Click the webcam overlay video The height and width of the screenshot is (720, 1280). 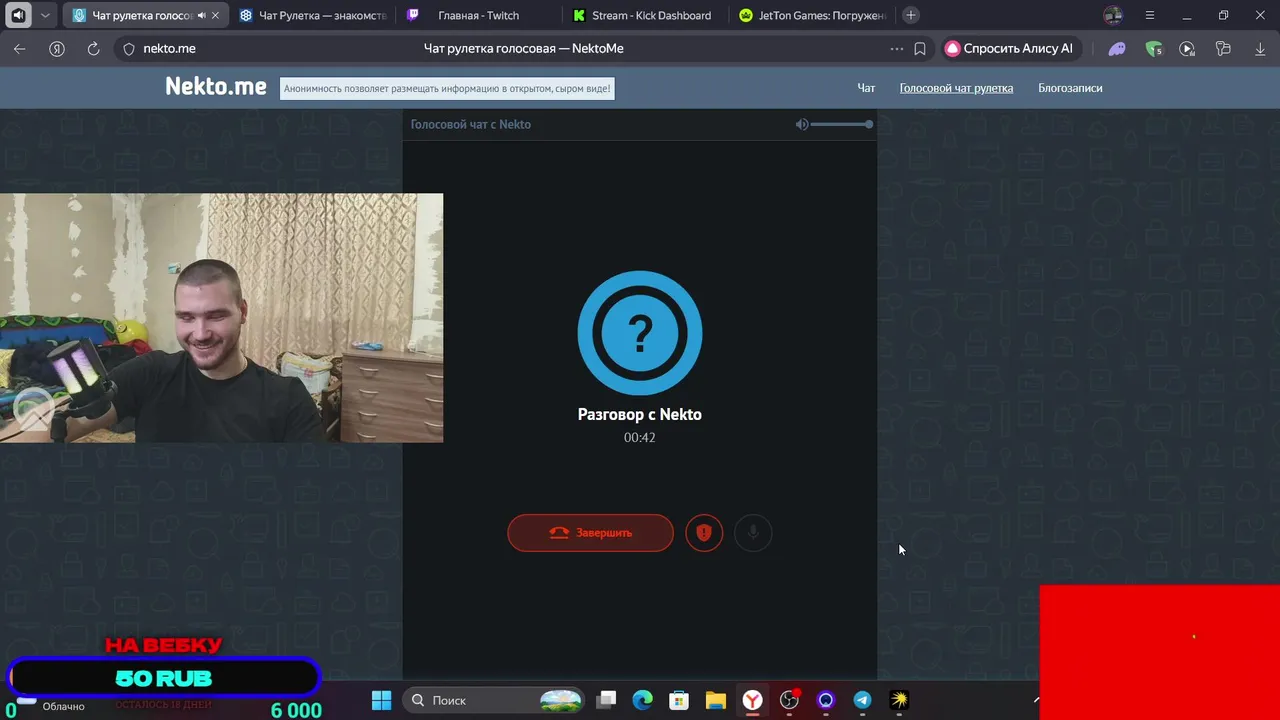(221, 318)
